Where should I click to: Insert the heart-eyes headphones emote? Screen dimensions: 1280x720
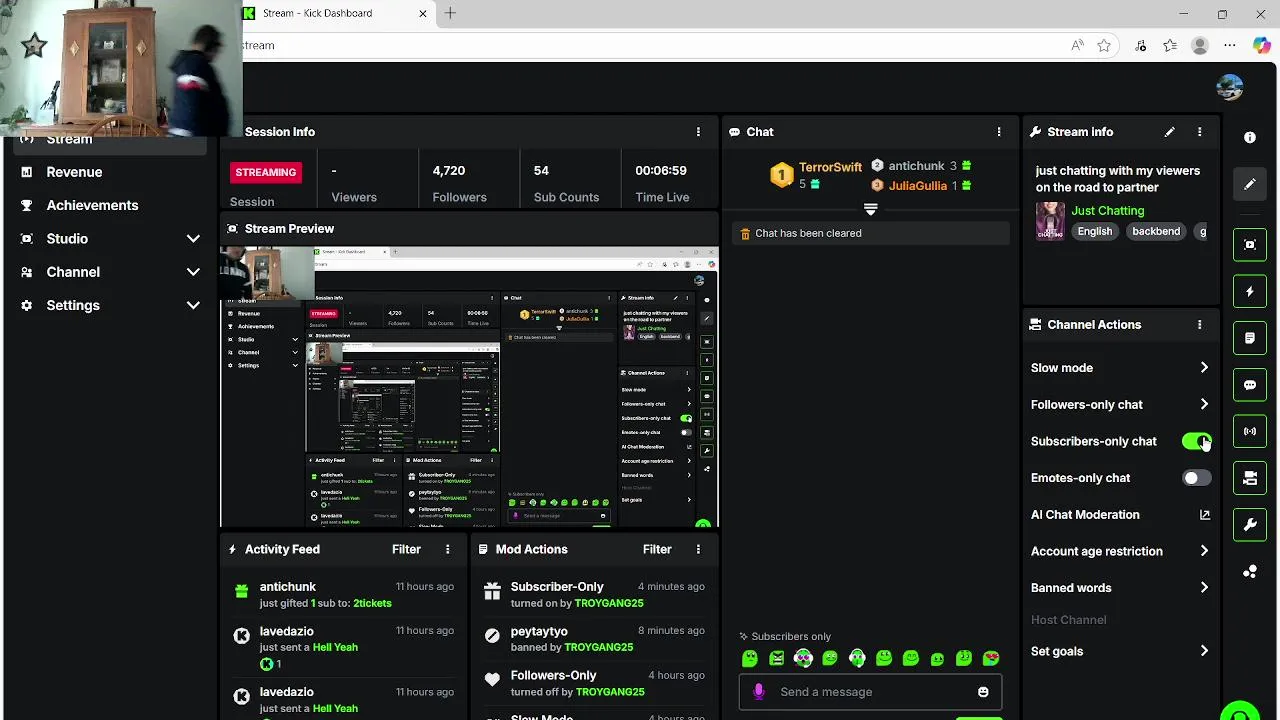[x=803, y=658]
